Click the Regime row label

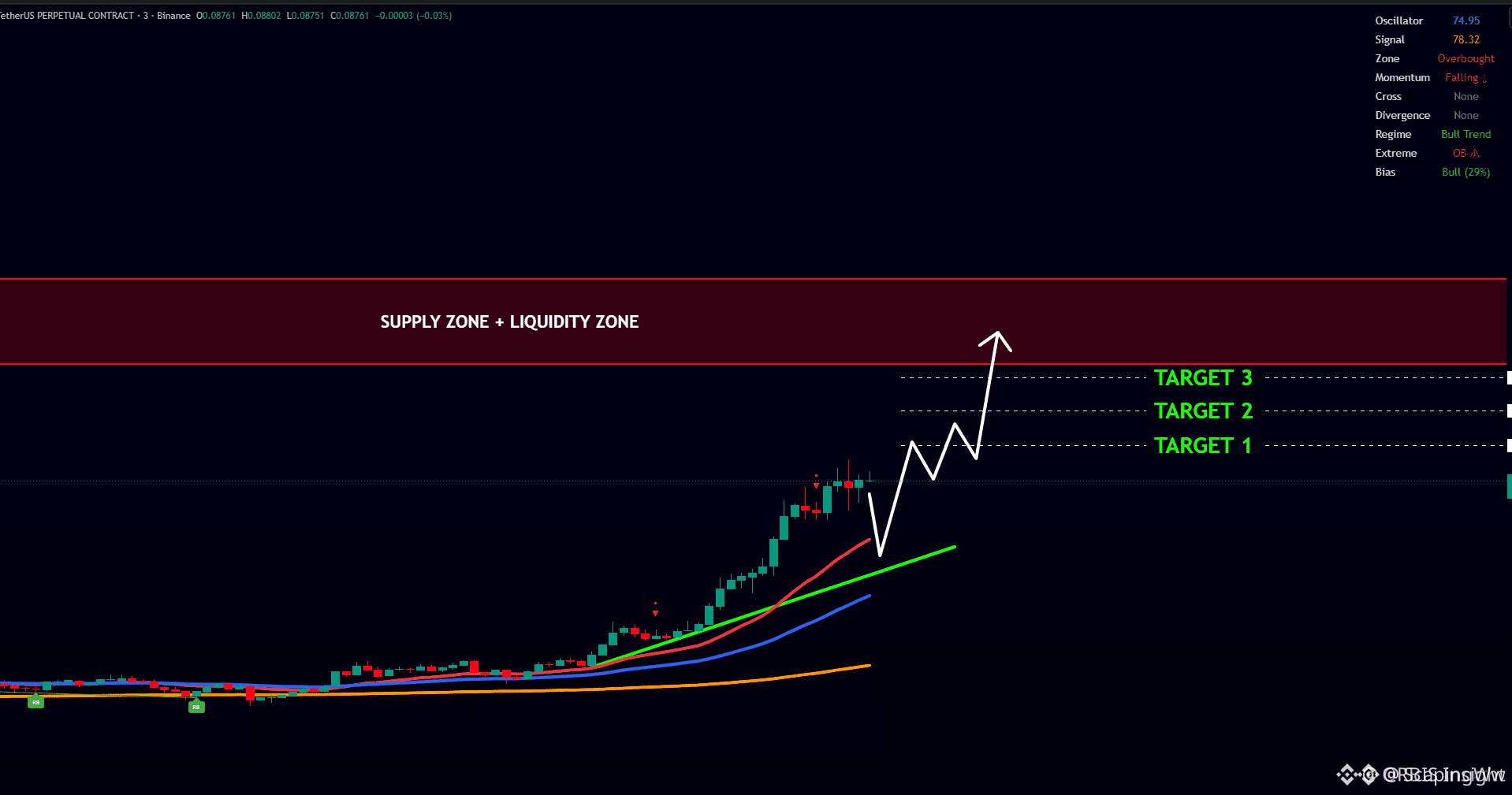1393,135
